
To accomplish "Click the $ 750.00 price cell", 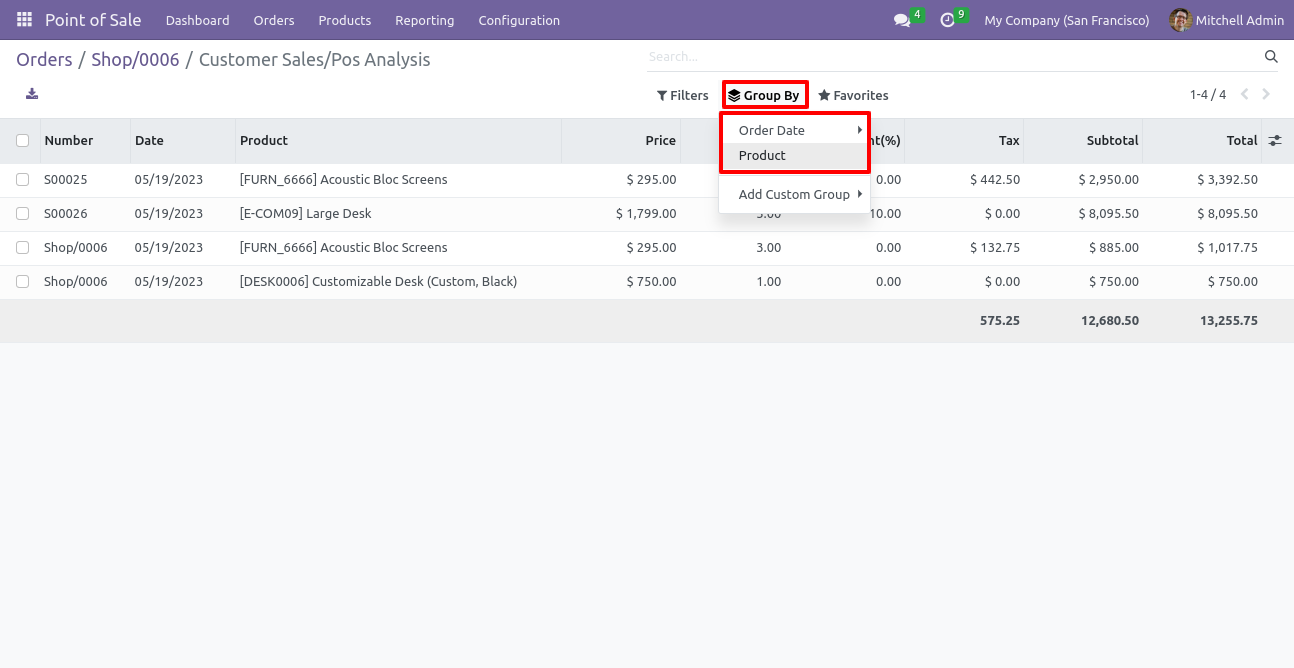I will click(651, 282).
